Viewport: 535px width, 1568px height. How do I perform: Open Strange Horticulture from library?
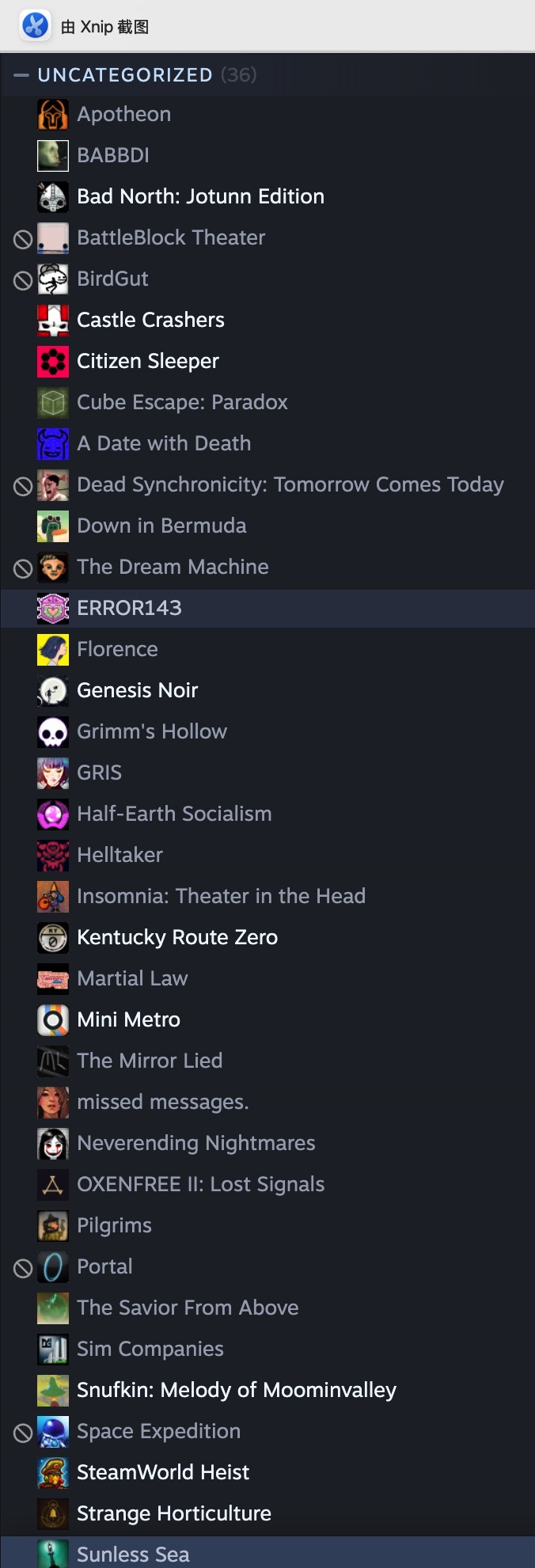173,1513
